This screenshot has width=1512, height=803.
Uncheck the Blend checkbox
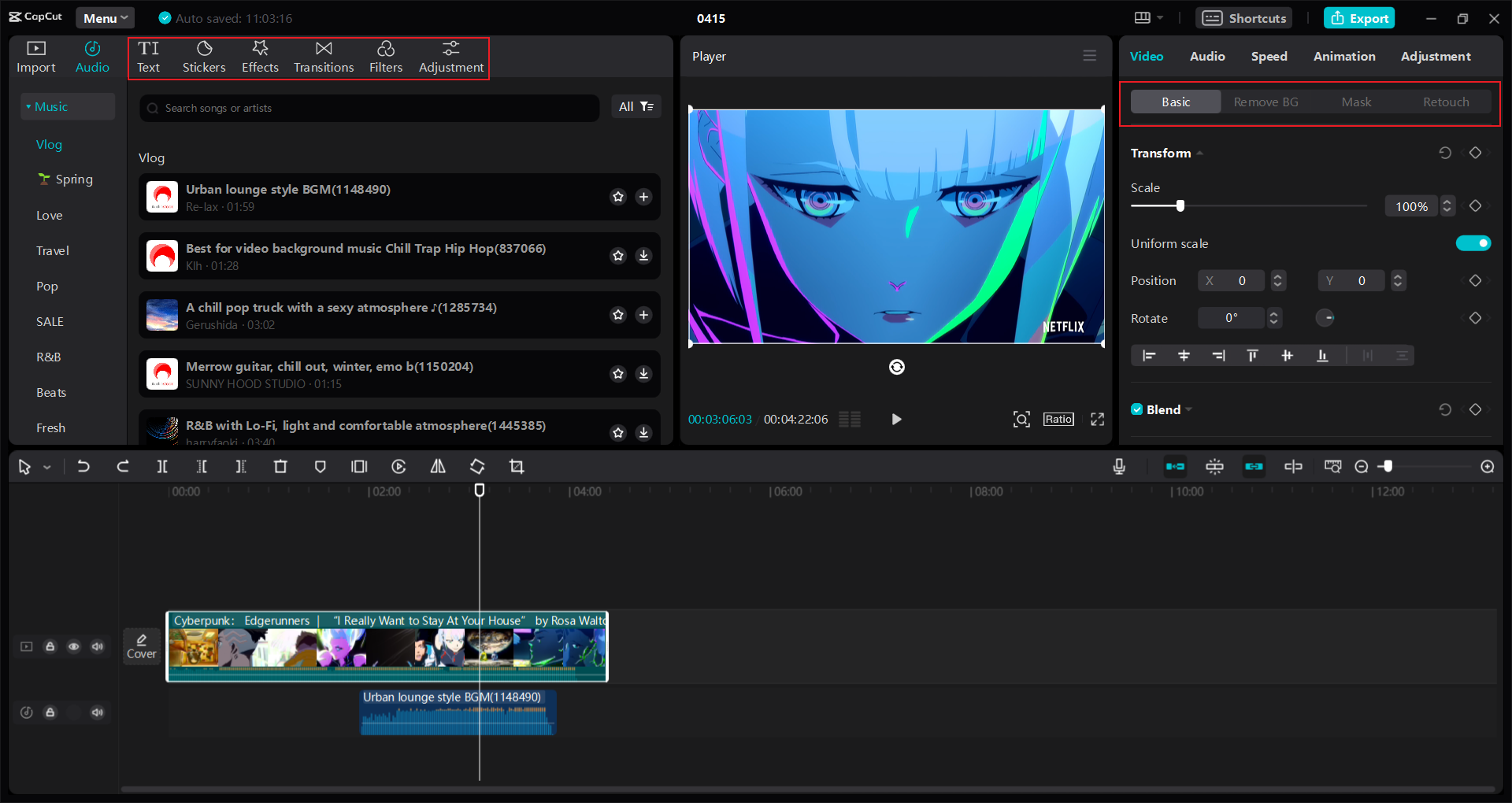[1137, 409]
